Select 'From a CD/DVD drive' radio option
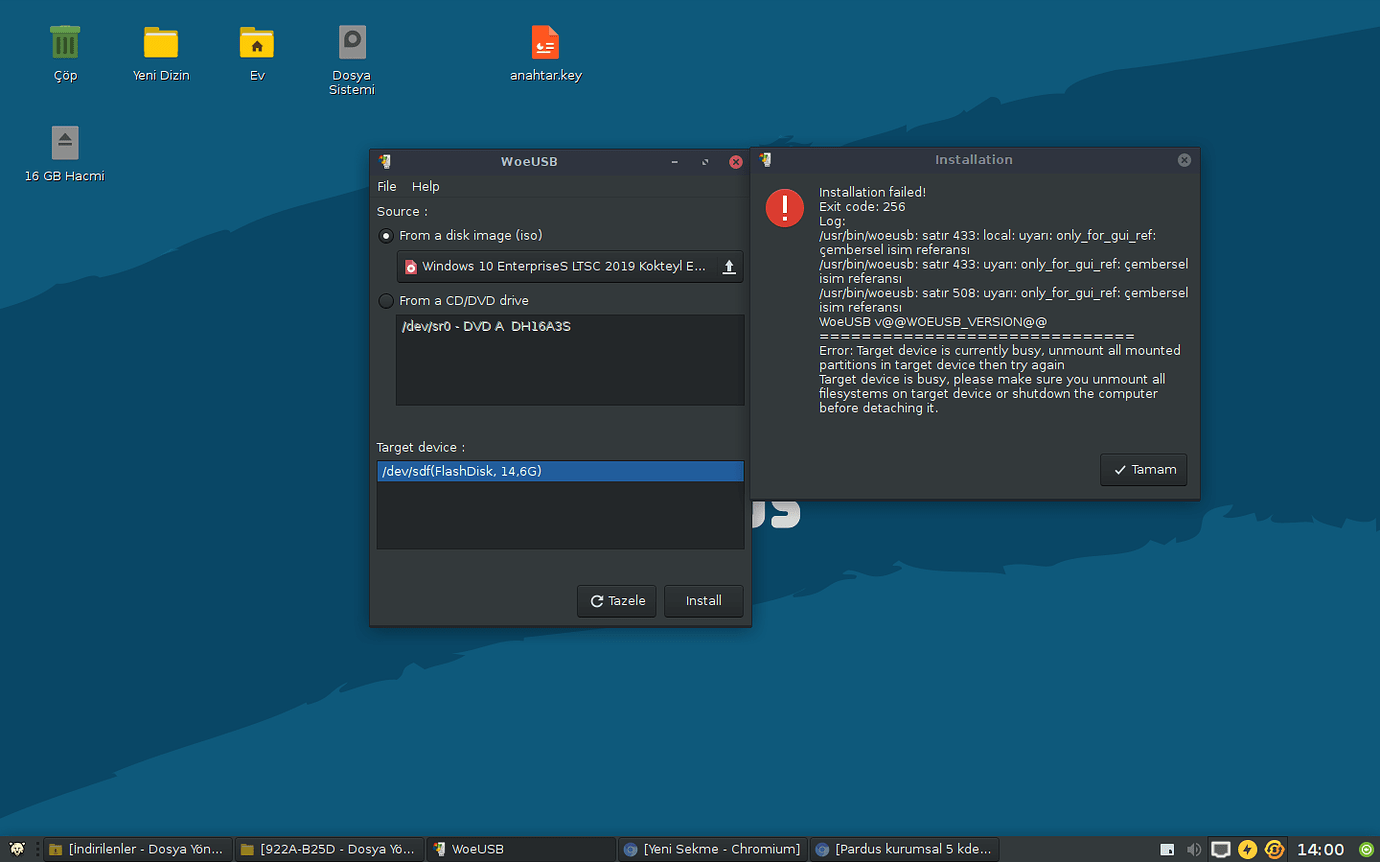The image size is (1380, 862). point(386,301)
